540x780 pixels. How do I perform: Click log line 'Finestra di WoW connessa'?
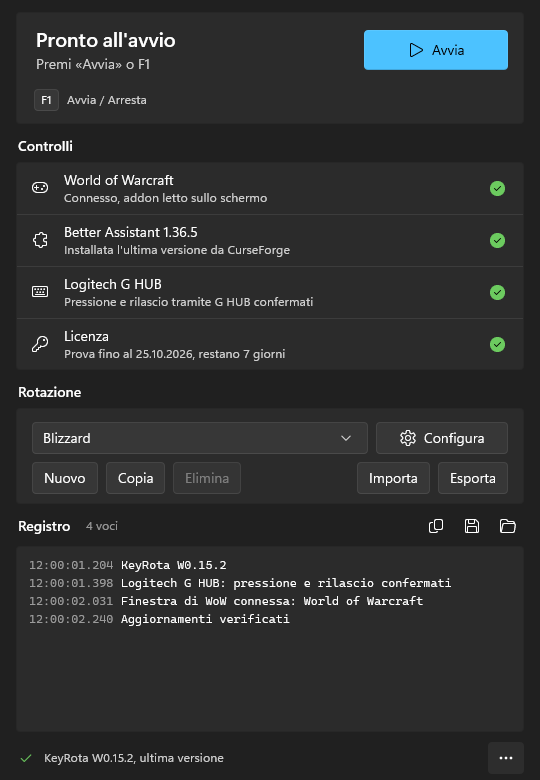click(272, 601)
